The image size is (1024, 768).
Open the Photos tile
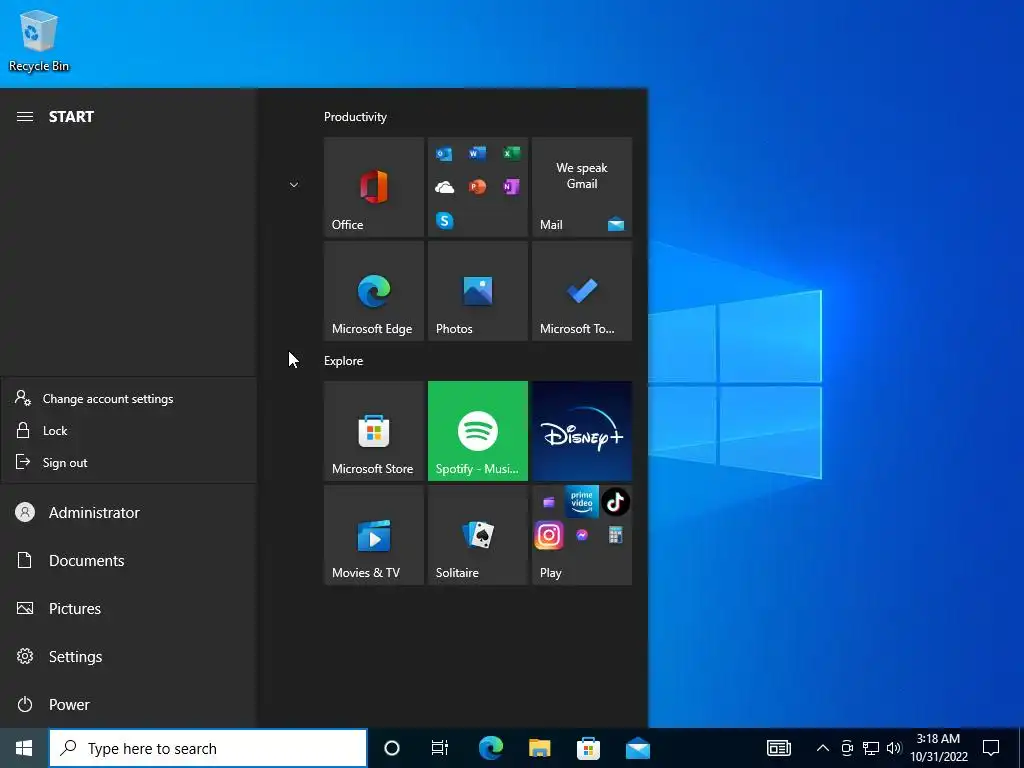(x=477, y=291)
